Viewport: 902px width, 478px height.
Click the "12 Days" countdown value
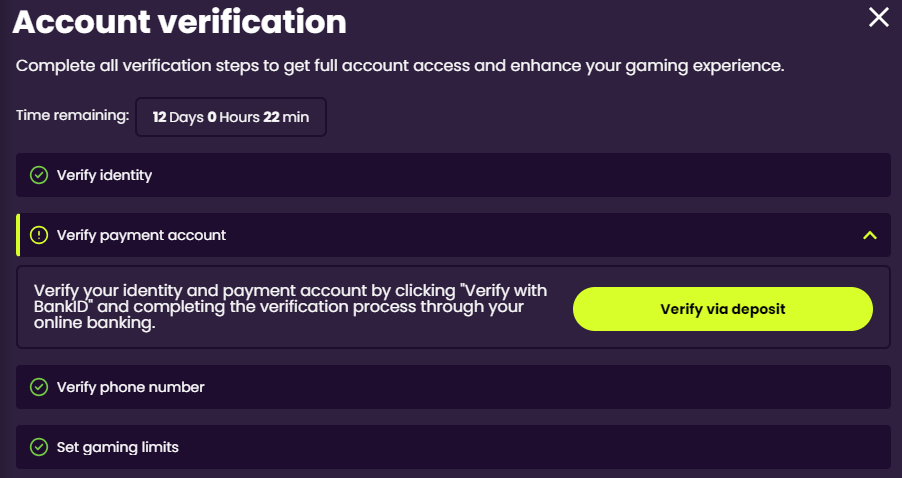pyautogui.click(x=177, y=117)
